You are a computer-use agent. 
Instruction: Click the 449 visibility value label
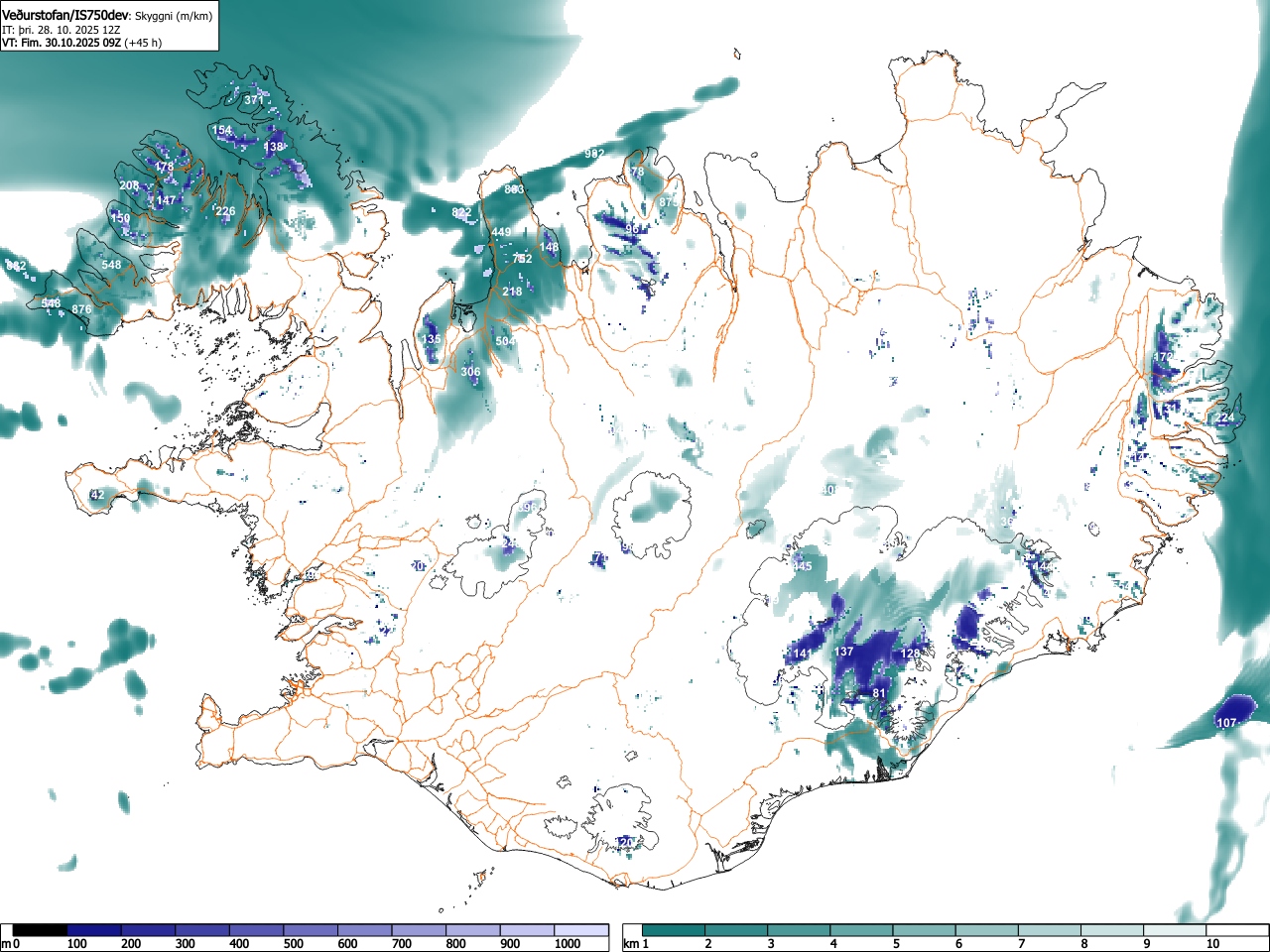click(501, 233)
